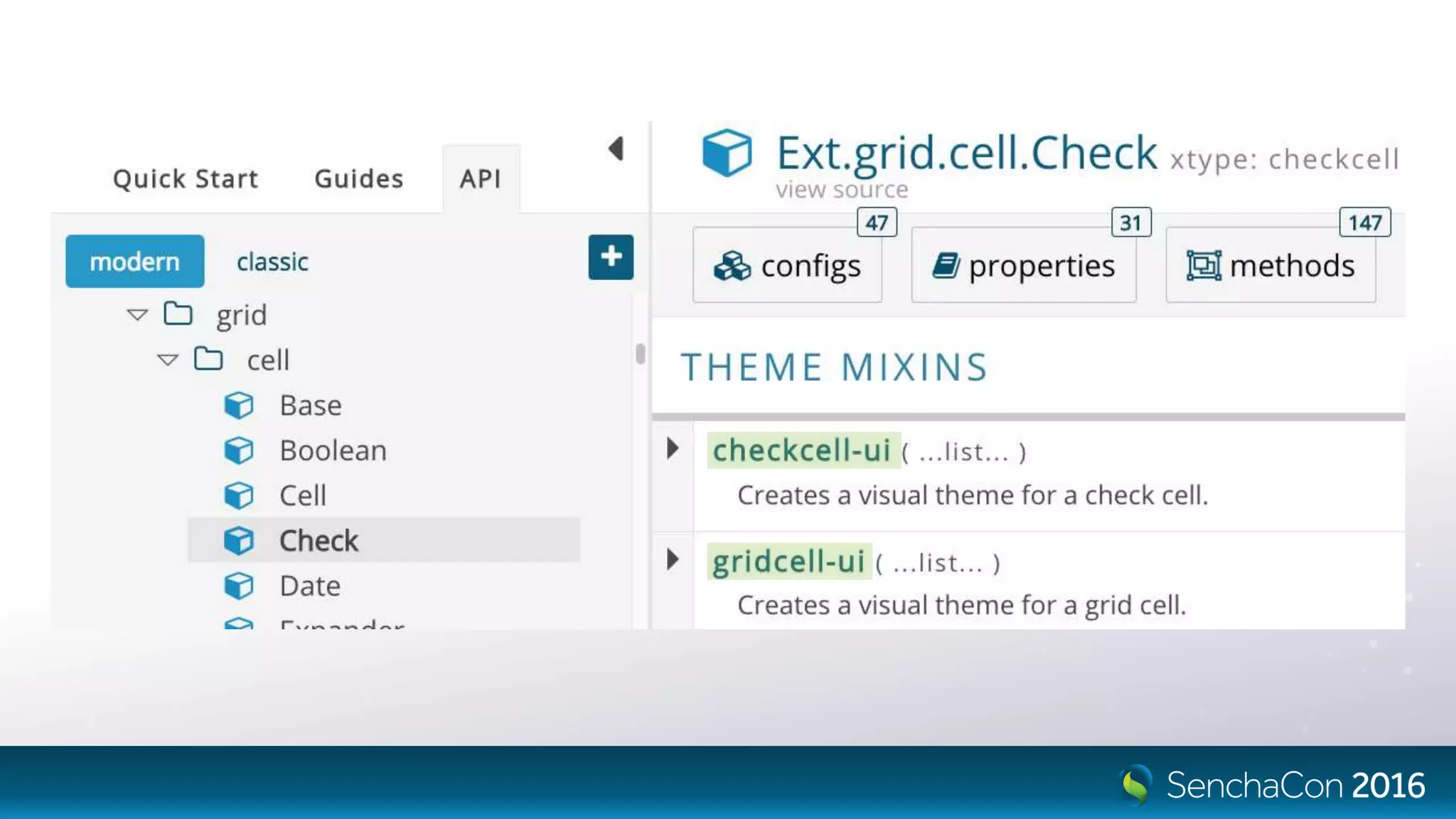Expand the gridcell-ui mixin details
Screen dimensions: 1456x819
[x=673, y=560]
